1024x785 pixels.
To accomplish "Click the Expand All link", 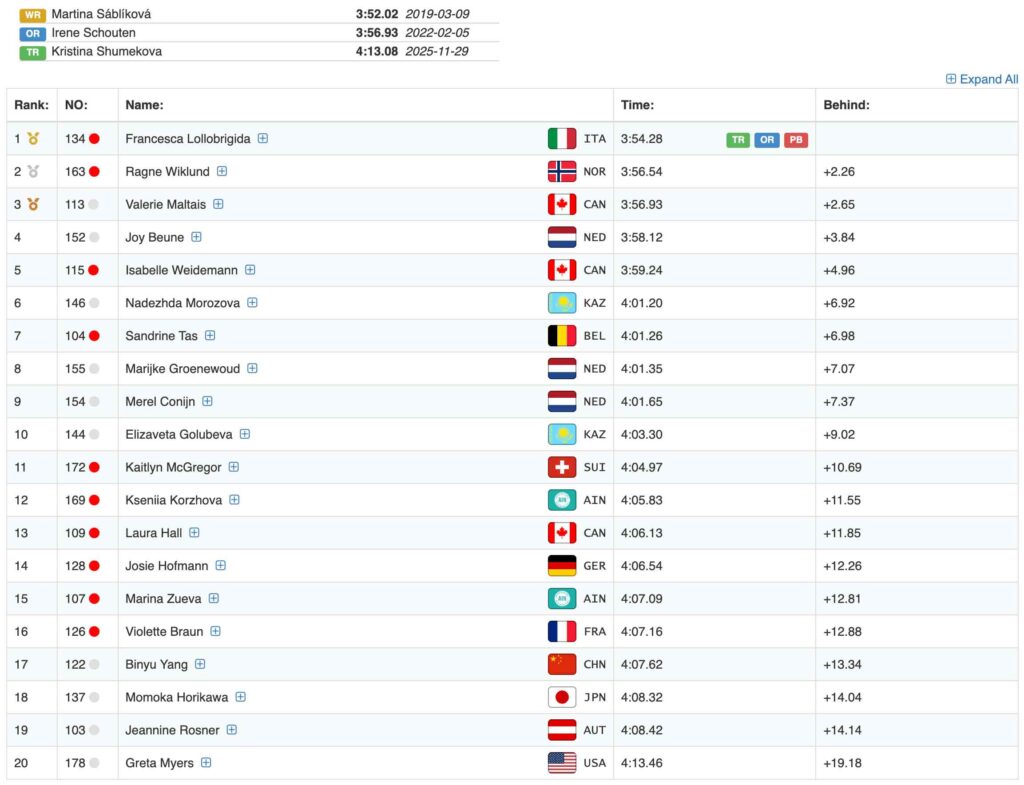I will 982,79.
